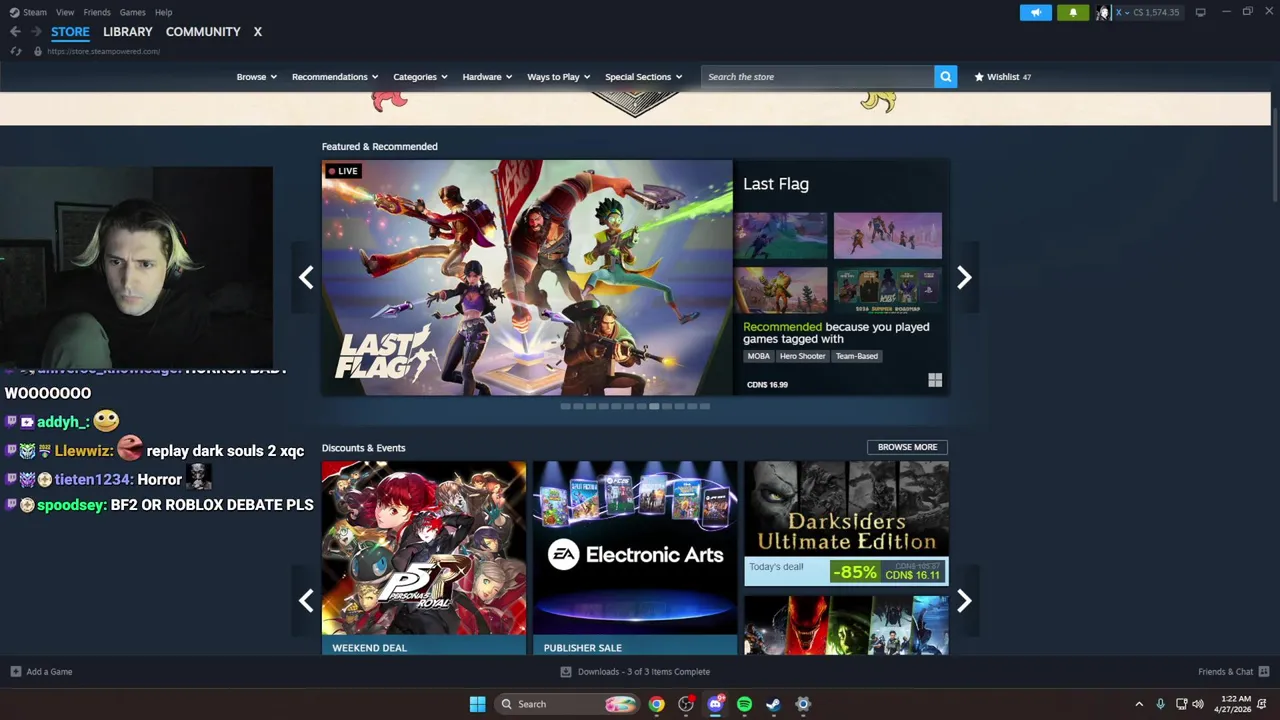Expand the Ways to Play dropdown

559,77
